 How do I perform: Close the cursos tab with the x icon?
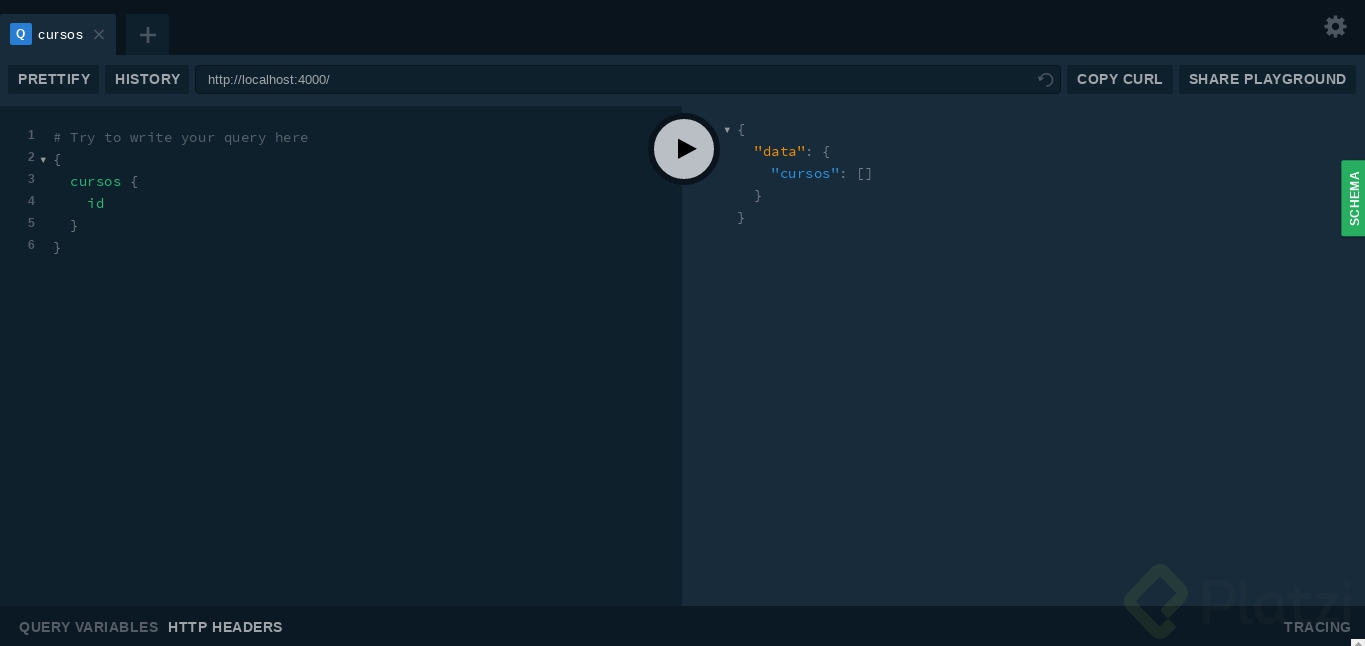99,34
